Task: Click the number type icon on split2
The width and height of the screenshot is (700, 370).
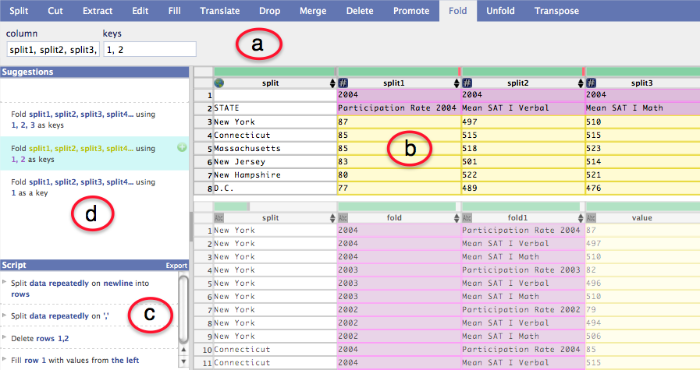Action: 467,83
